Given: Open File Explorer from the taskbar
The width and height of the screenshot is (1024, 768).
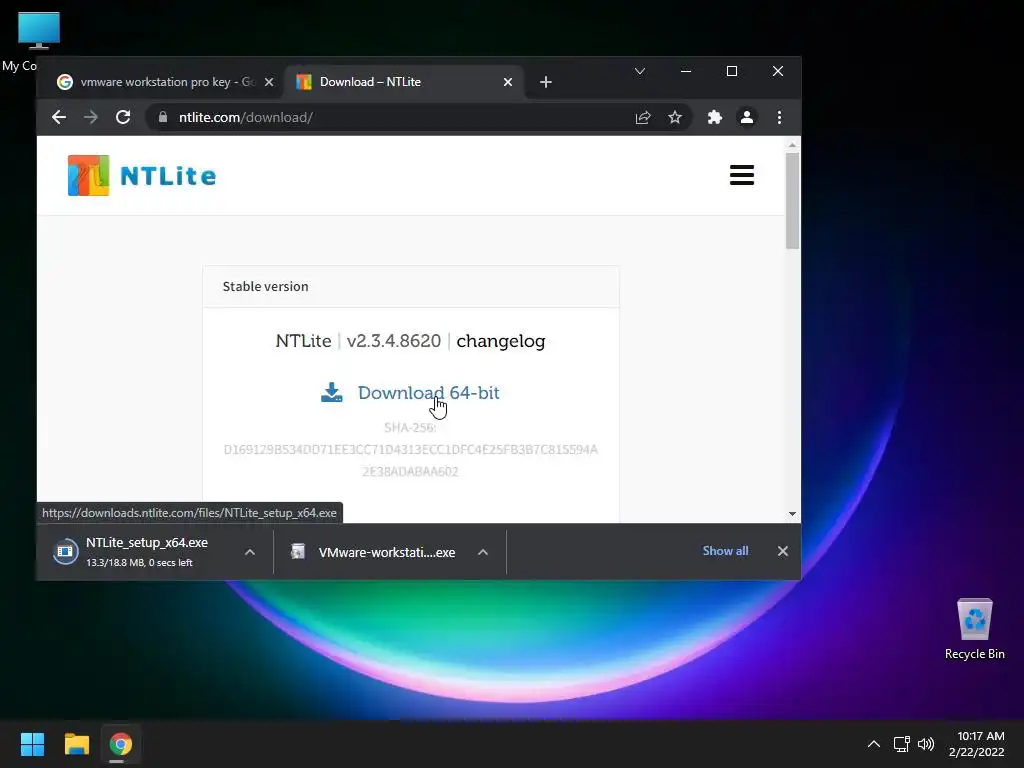Looking at the screenshot, I should click(76, 744).
